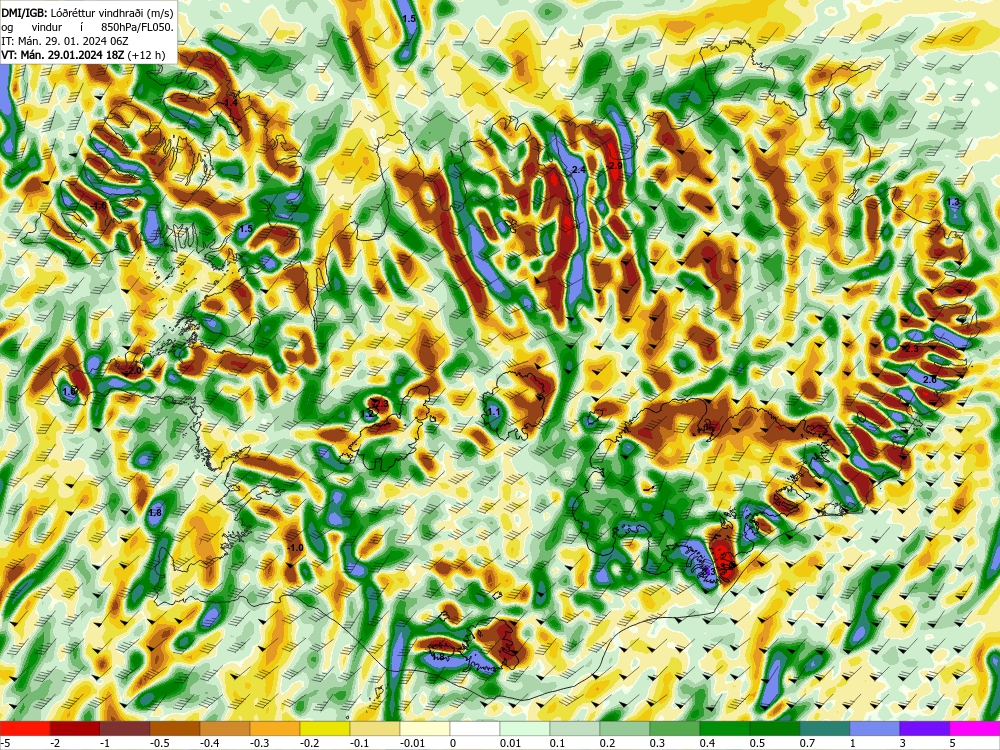The width and height of the screenshot is (1000, 750).
Task: Click the magenta legend swatch for 5
Action: 975,728
